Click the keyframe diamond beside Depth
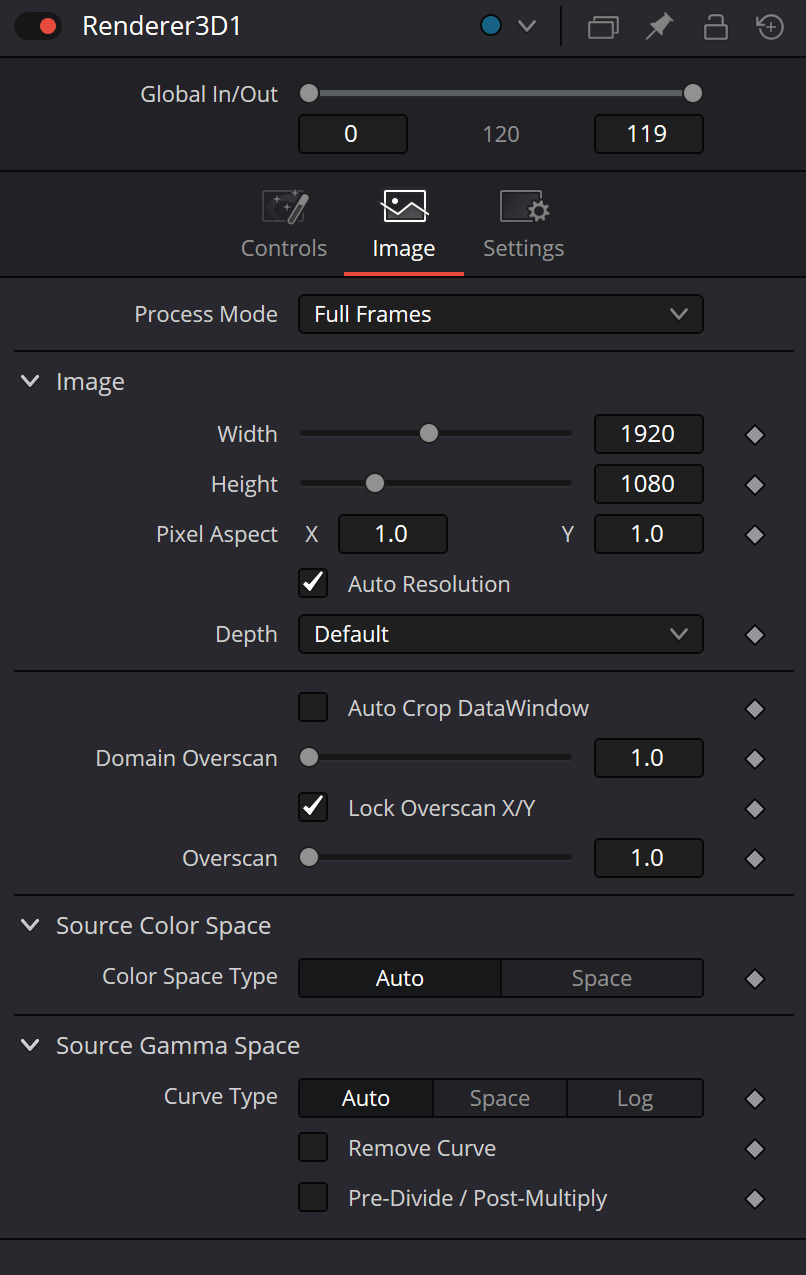806x1275 pixels. pos(755,635)
